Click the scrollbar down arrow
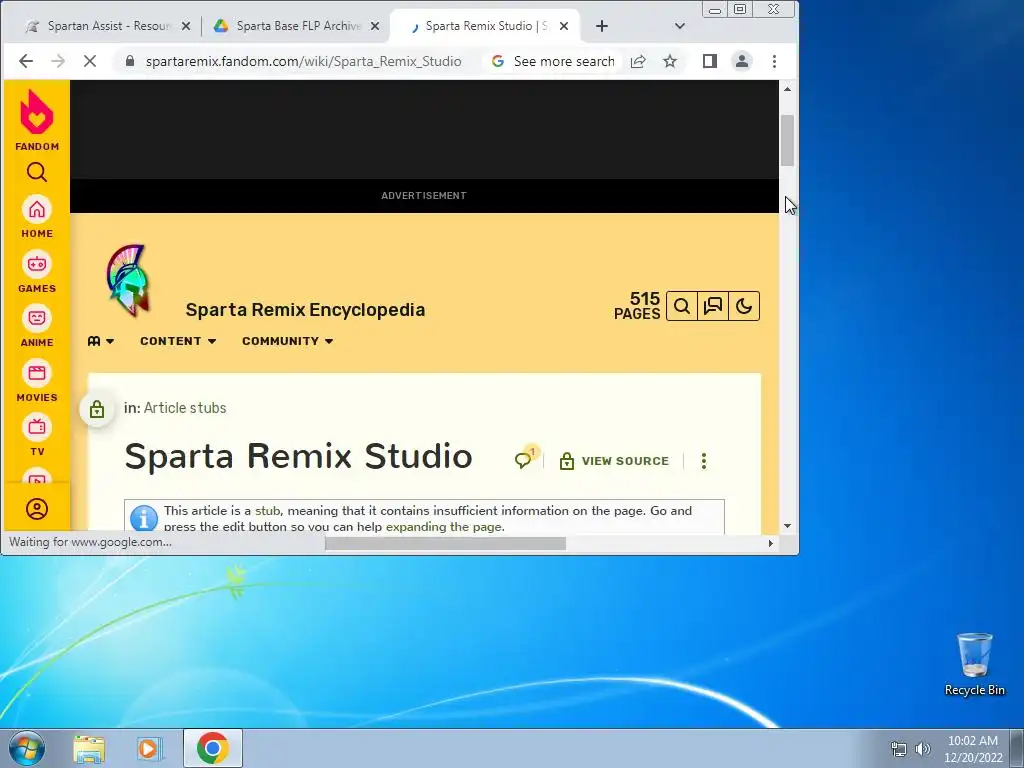Viewport: 1024px width, 768px height. tap(788, 526)
